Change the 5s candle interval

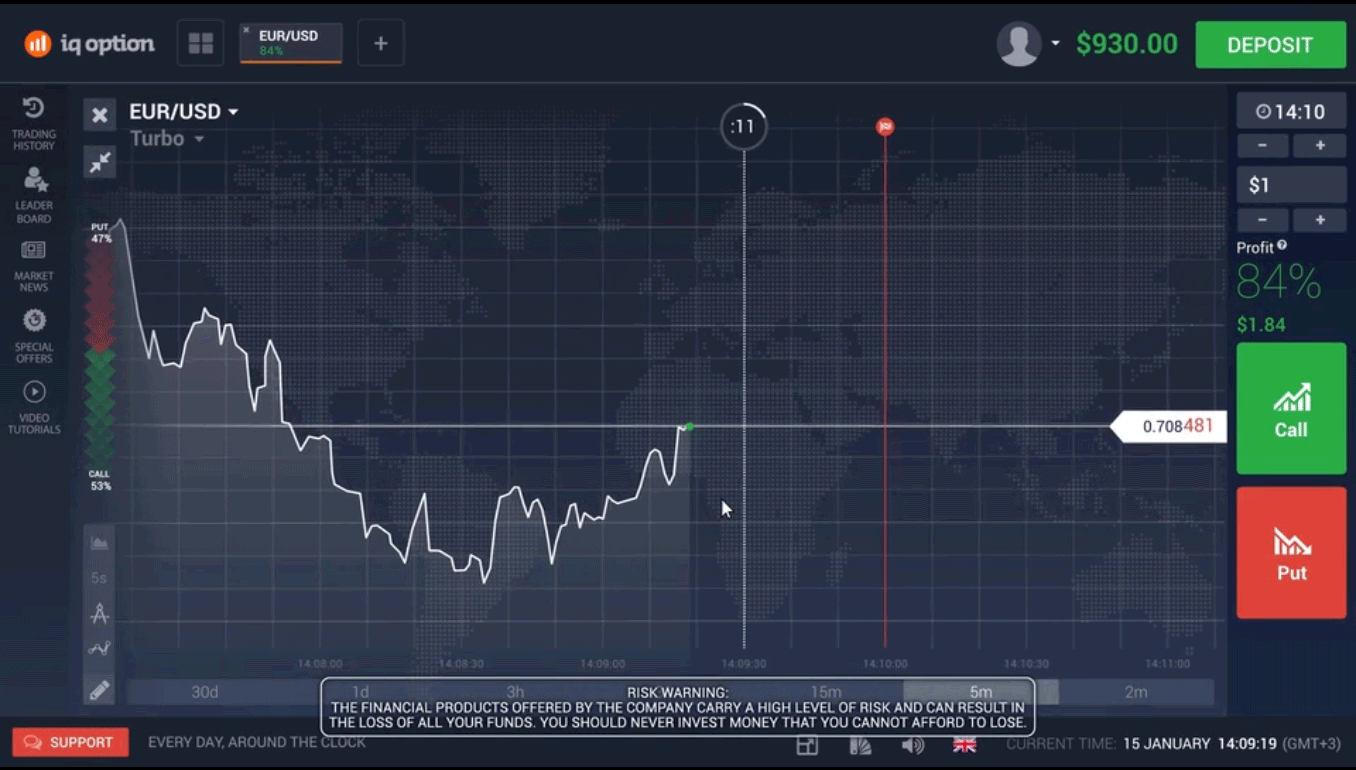pos(99,578)
